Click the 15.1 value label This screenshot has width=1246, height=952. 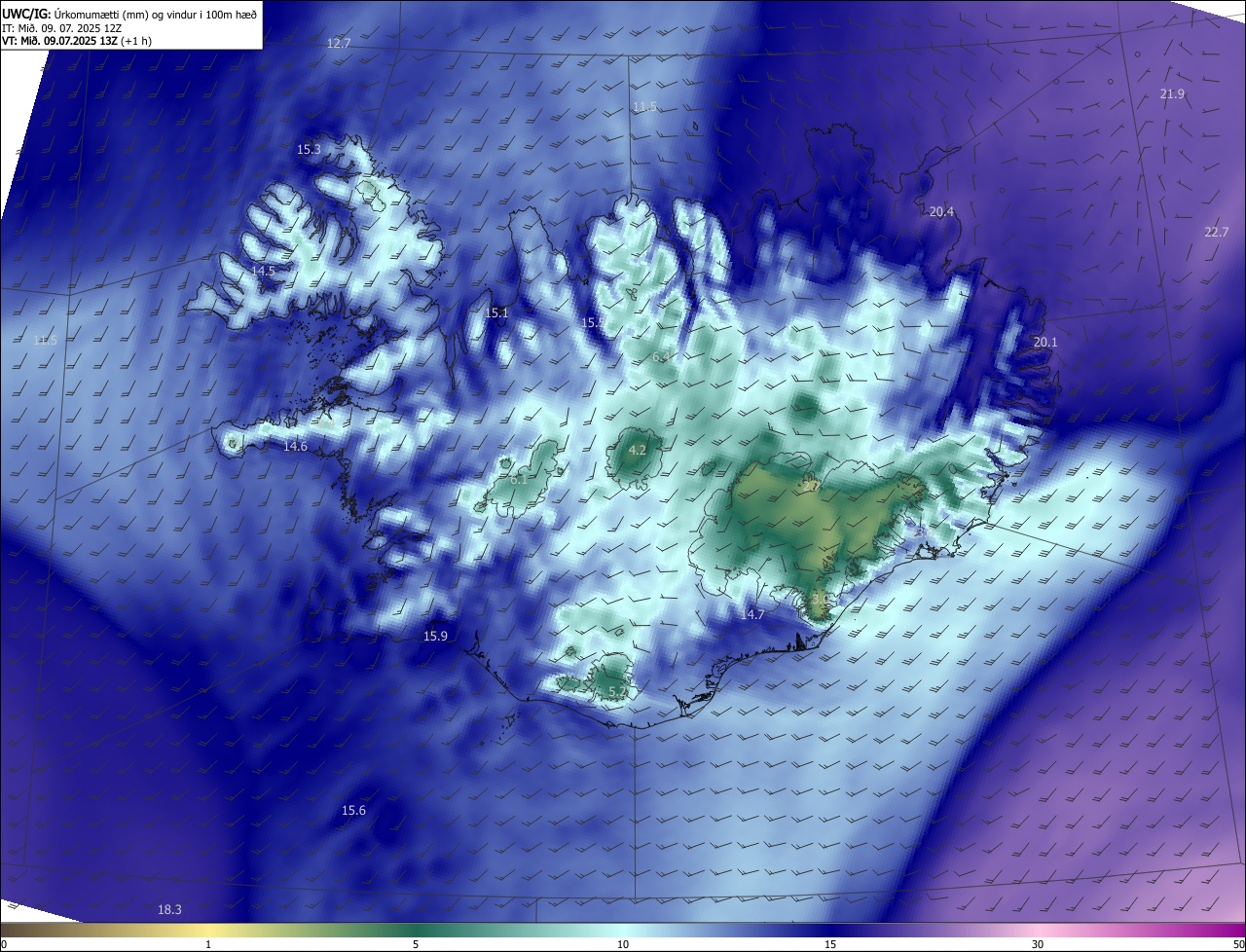click(496, 313)
